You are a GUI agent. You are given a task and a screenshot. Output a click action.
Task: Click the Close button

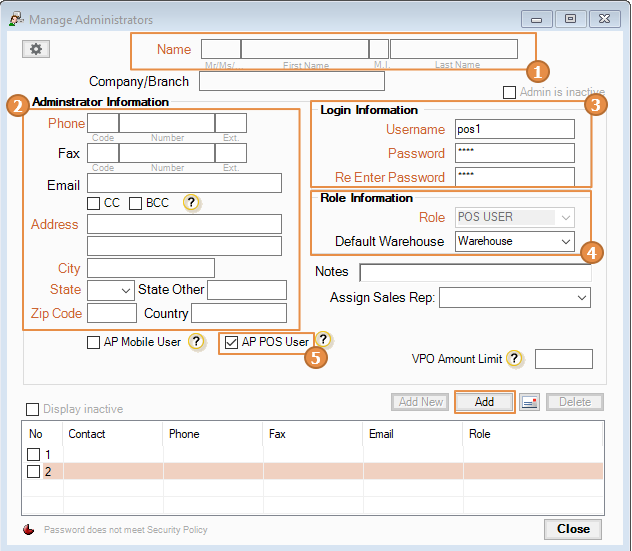[573, 529]
